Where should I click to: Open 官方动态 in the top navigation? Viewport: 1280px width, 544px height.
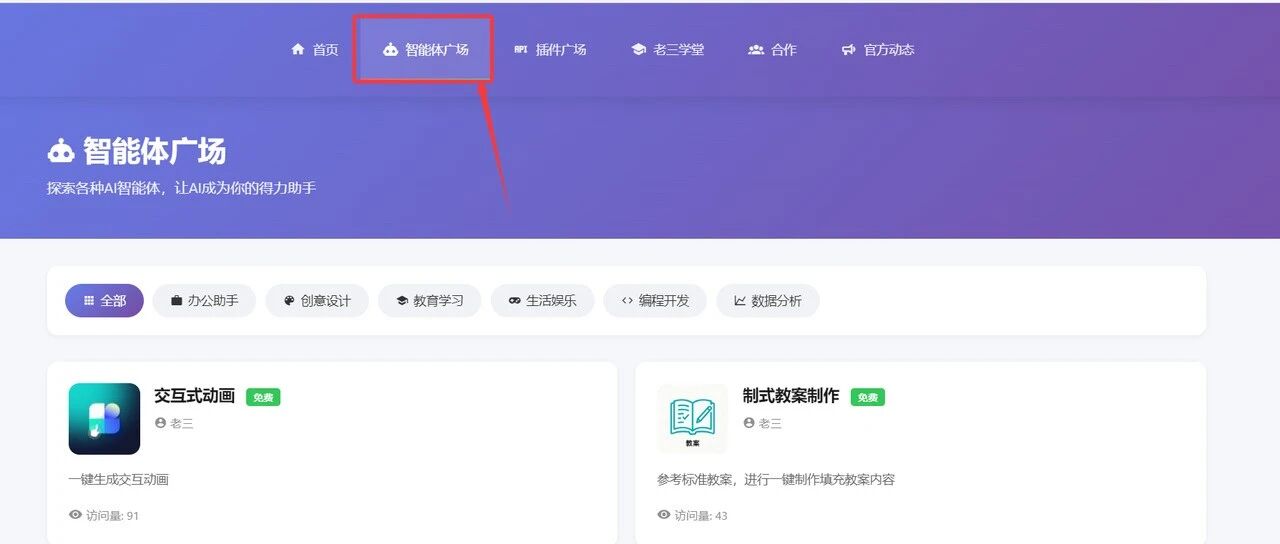coord(877,49)
